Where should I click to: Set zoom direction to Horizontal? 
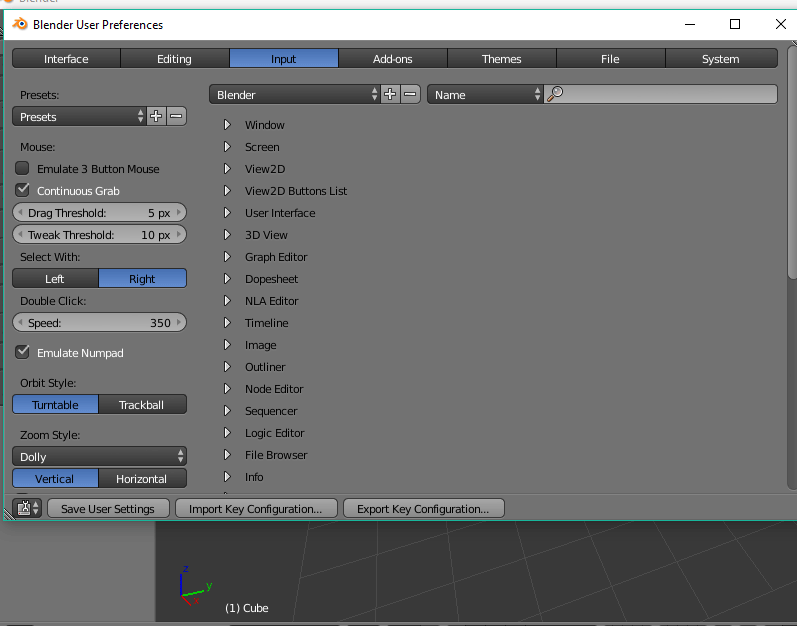[142, 479]
